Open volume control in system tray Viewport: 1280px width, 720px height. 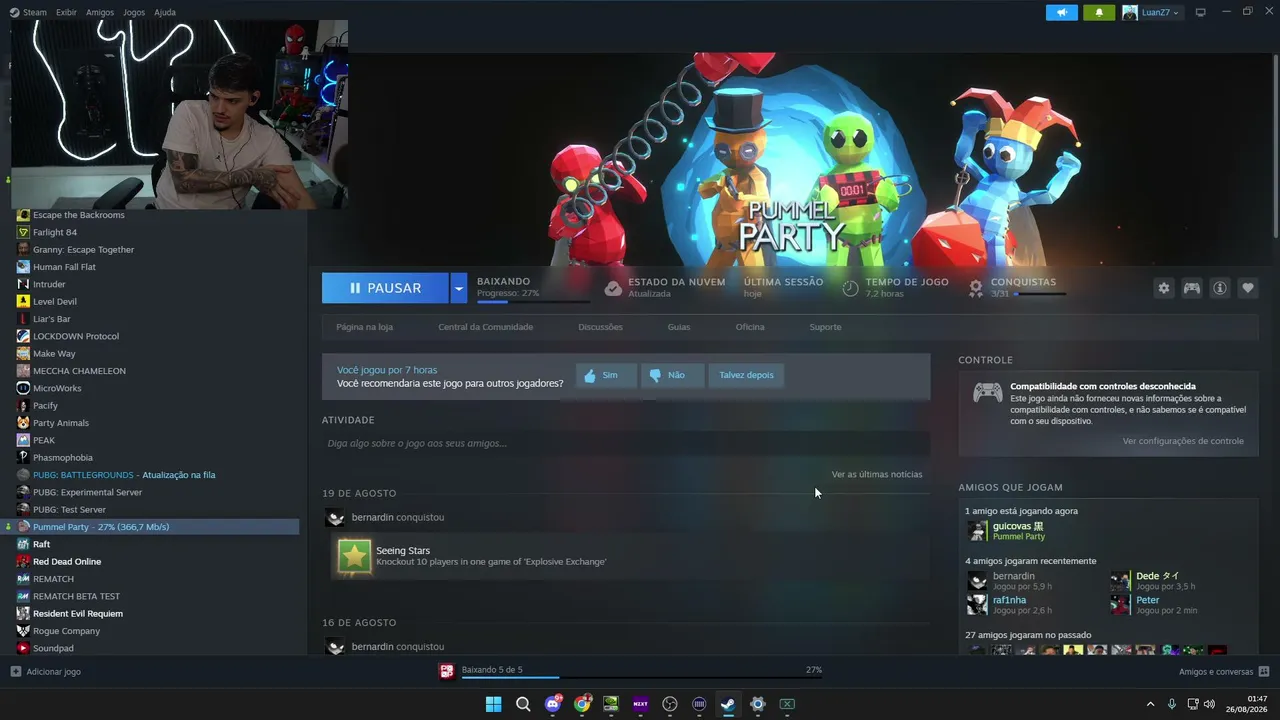point(1209,704)
